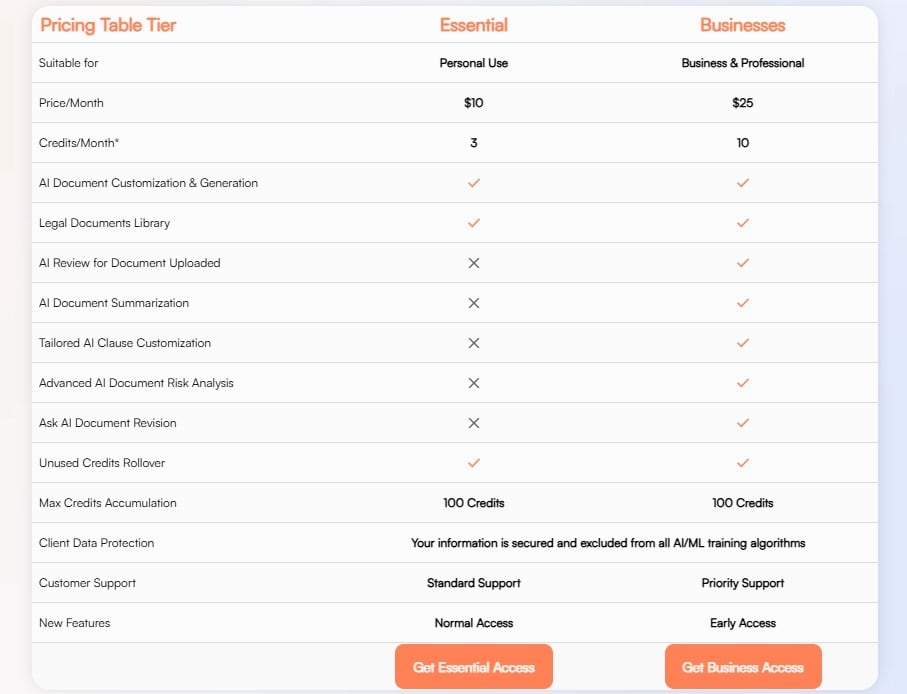Image resolution: width=907 pixels, height=694 pixels.
Task: Click the Businesses checkmark for Unused Credits Rollover
Action: 742,463
